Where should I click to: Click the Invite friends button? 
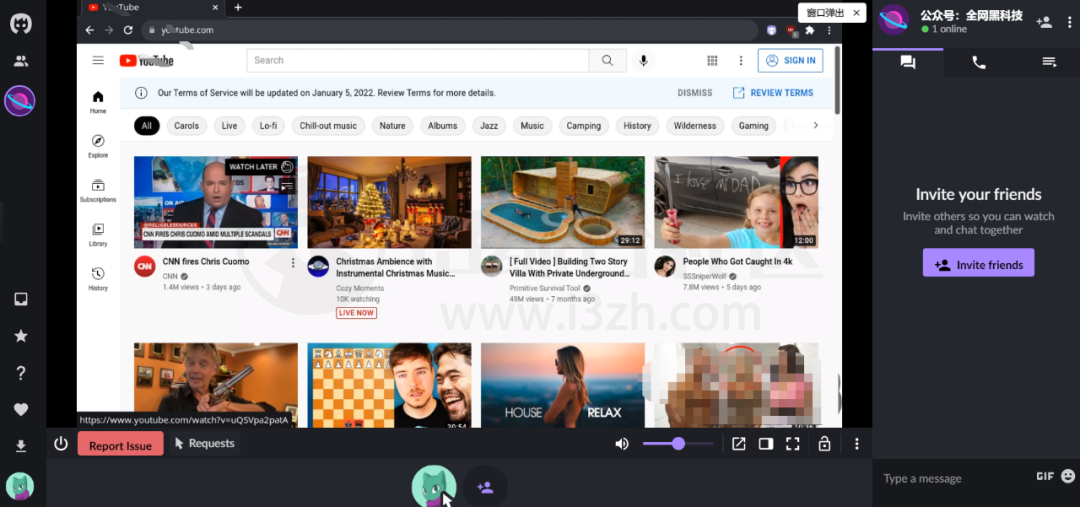[978, 265]
